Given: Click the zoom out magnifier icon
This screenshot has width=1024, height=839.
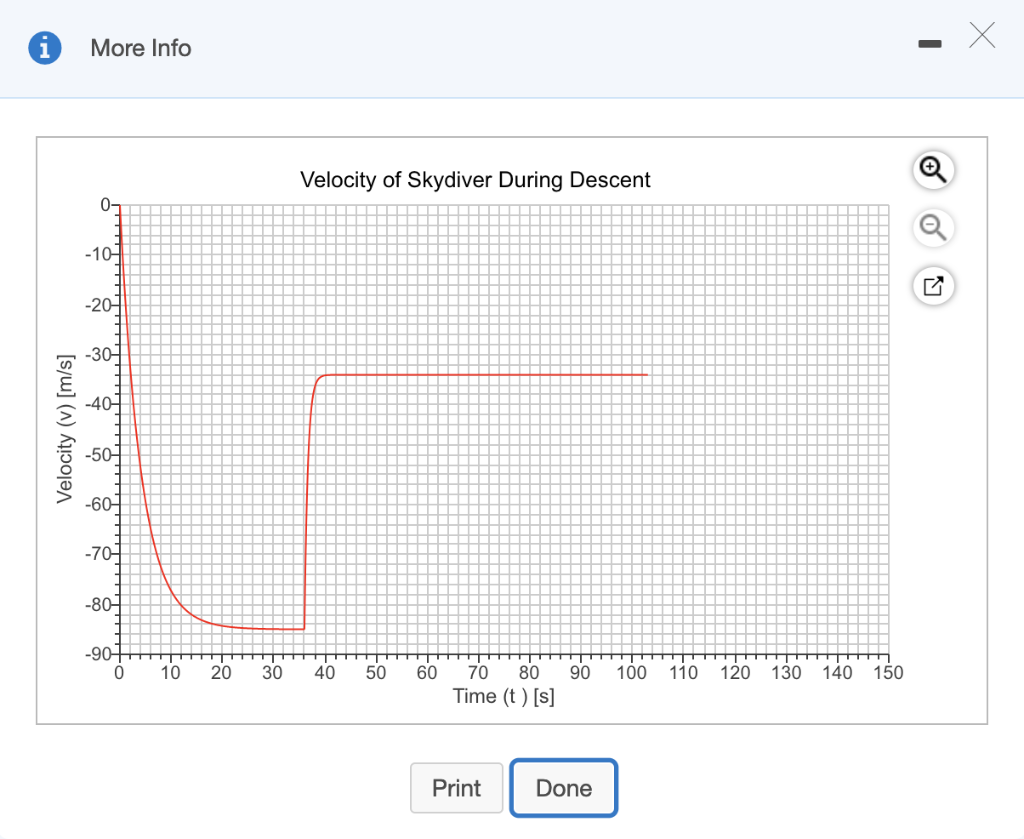Looking at the screenshot, I should tap(933, 228).
